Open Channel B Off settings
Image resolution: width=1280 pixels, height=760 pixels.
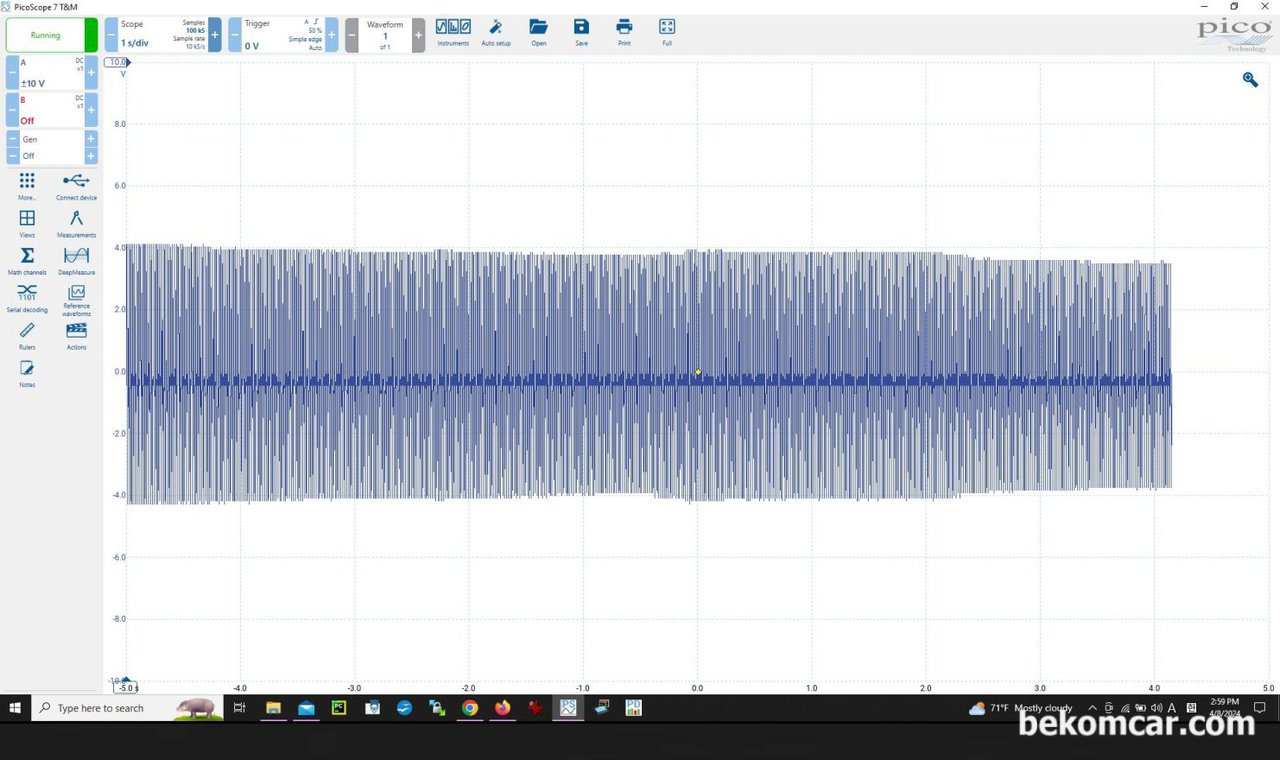(x=52, y=110)
